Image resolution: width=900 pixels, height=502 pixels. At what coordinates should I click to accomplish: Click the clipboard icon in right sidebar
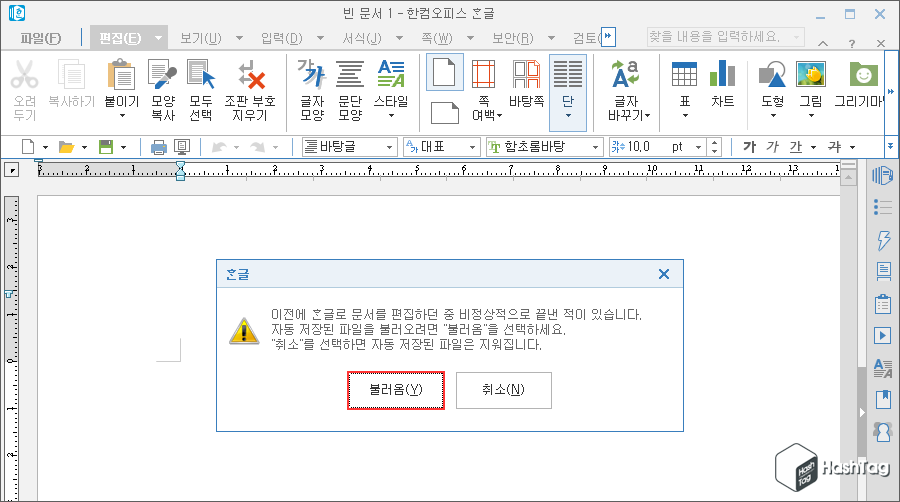883,303
